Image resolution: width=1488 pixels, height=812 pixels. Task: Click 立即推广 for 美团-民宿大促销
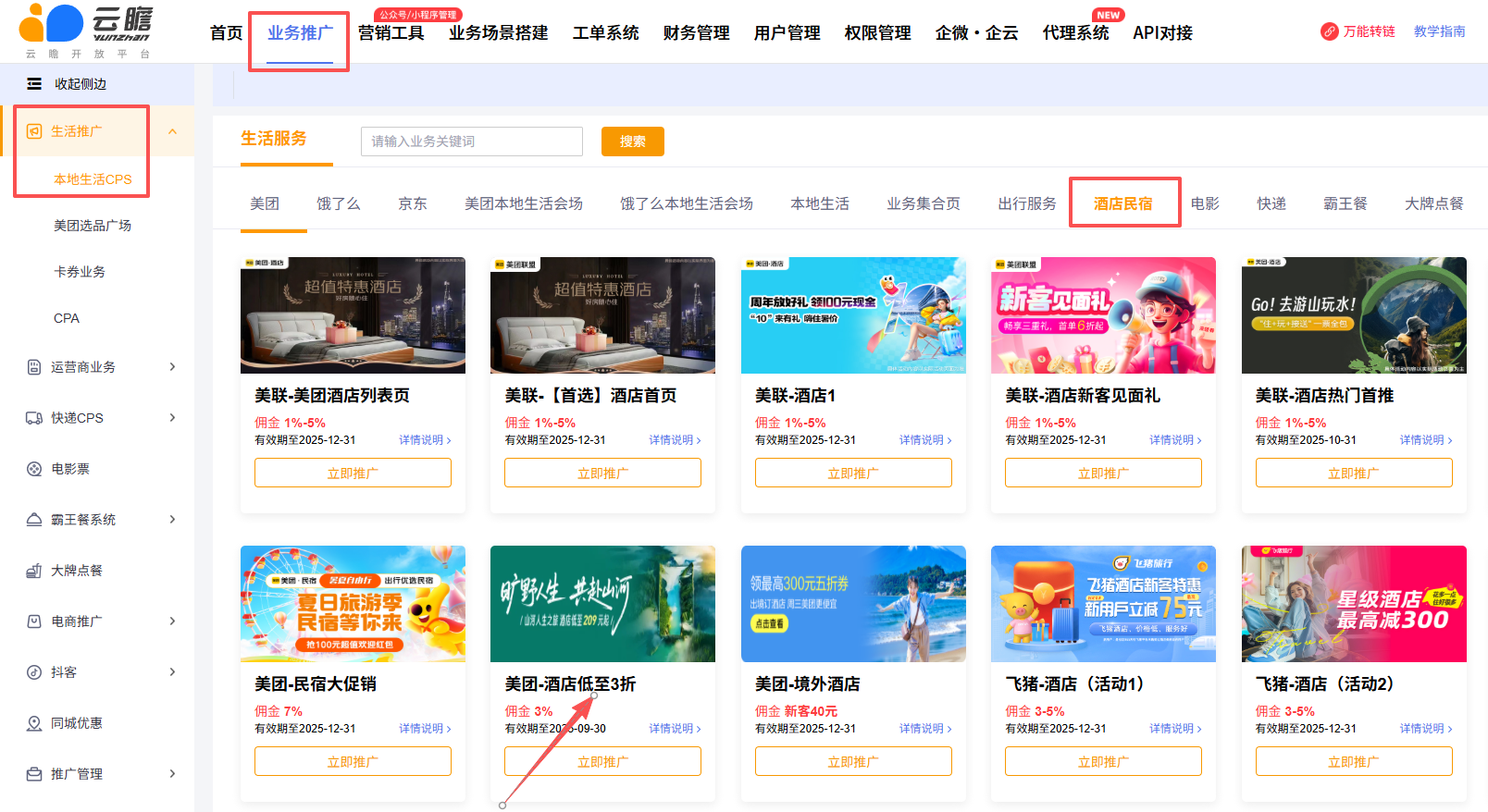pyautogui.click(x=353, y=762)
